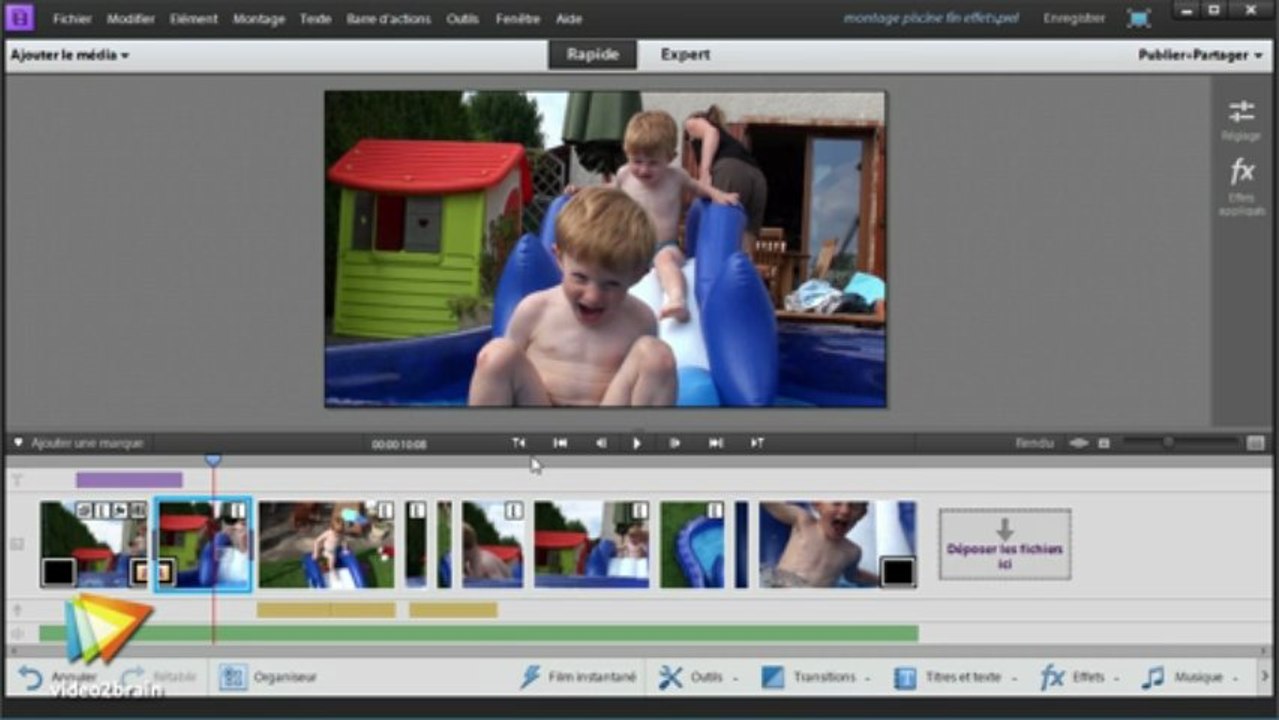The height and width of the screenshot is (720, 1279).
Task: Jump to the start of the movie
Action: pyautogui.click(x=560, y=443)
